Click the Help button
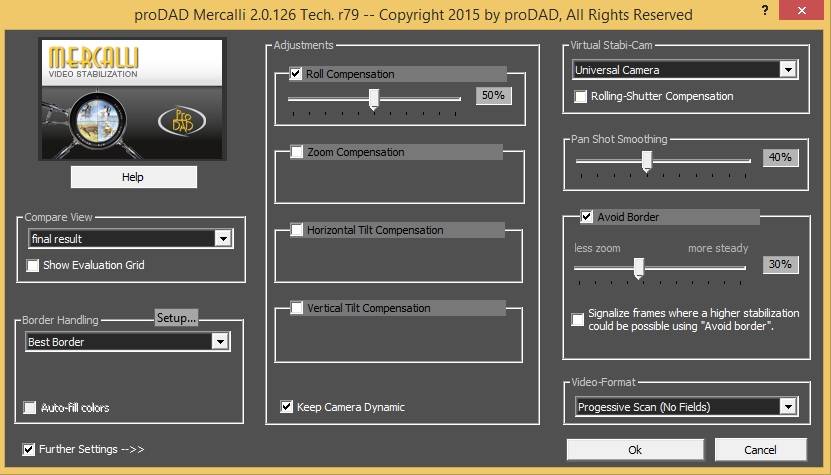This screenshot has width=831, height=475. [x=134, y=177]
